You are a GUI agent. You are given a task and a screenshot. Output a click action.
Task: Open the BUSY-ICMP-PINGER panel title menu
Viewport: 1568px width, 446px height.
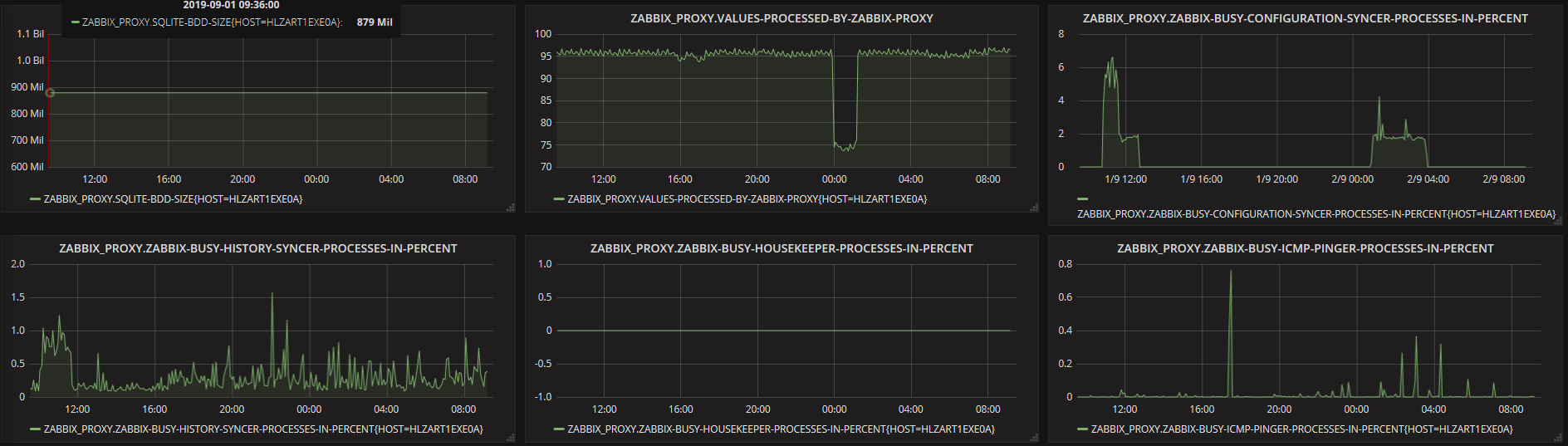[x=1305, y=248]
